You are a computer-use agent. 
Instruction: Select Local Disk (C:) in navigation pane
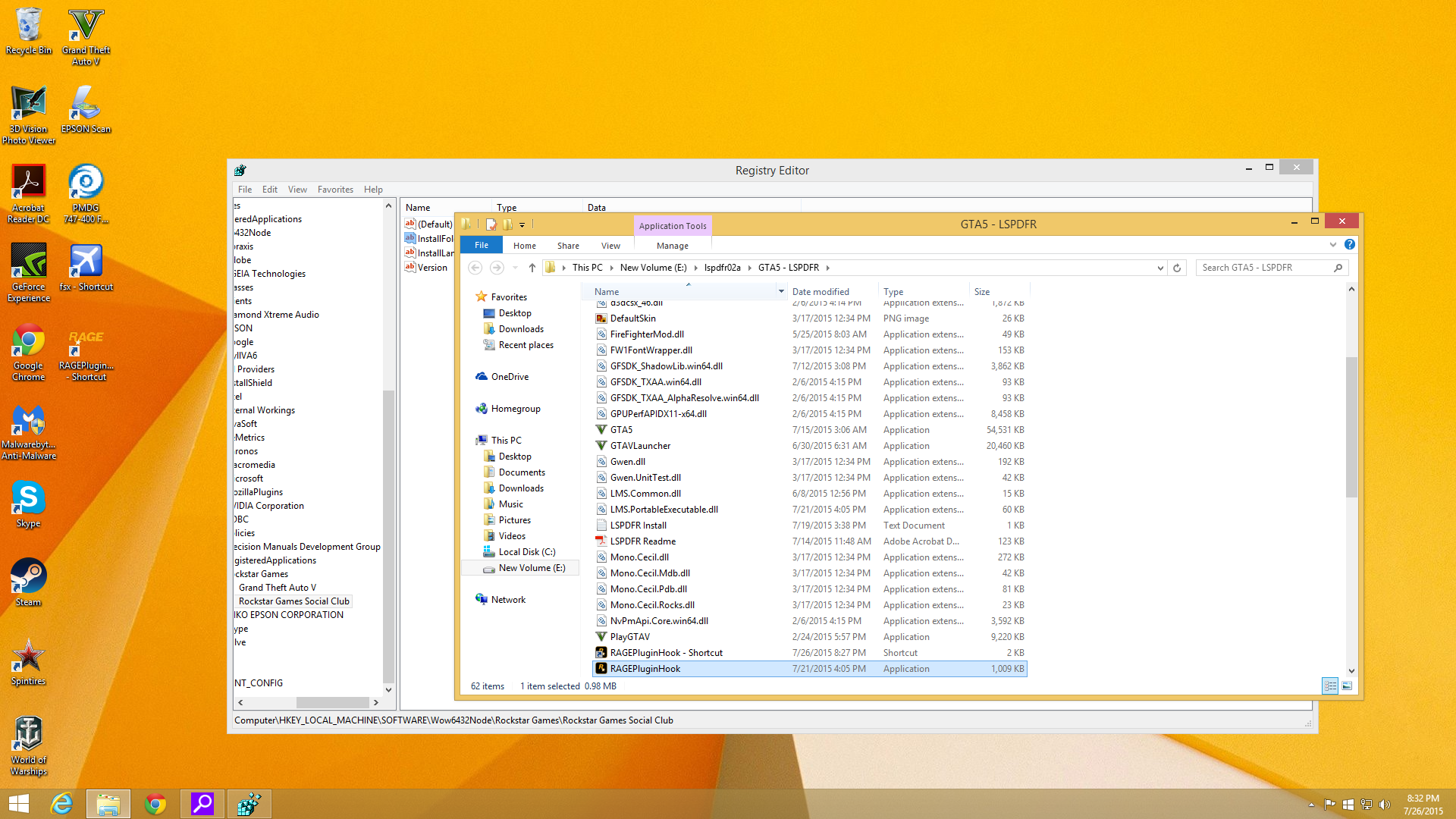(527, 552)
